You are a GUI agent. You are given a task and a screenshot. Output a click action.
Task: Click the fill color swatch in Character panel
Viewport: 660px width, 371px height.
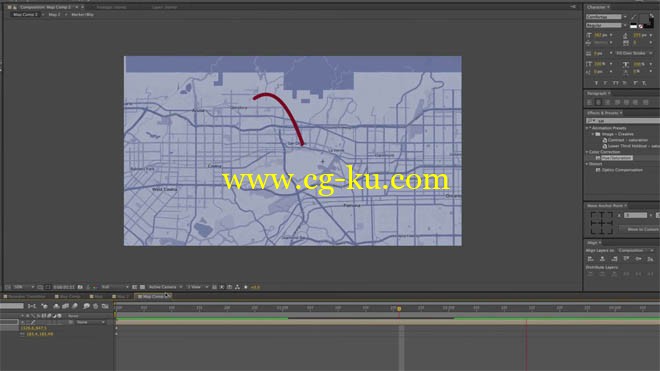tap(644, 19)
